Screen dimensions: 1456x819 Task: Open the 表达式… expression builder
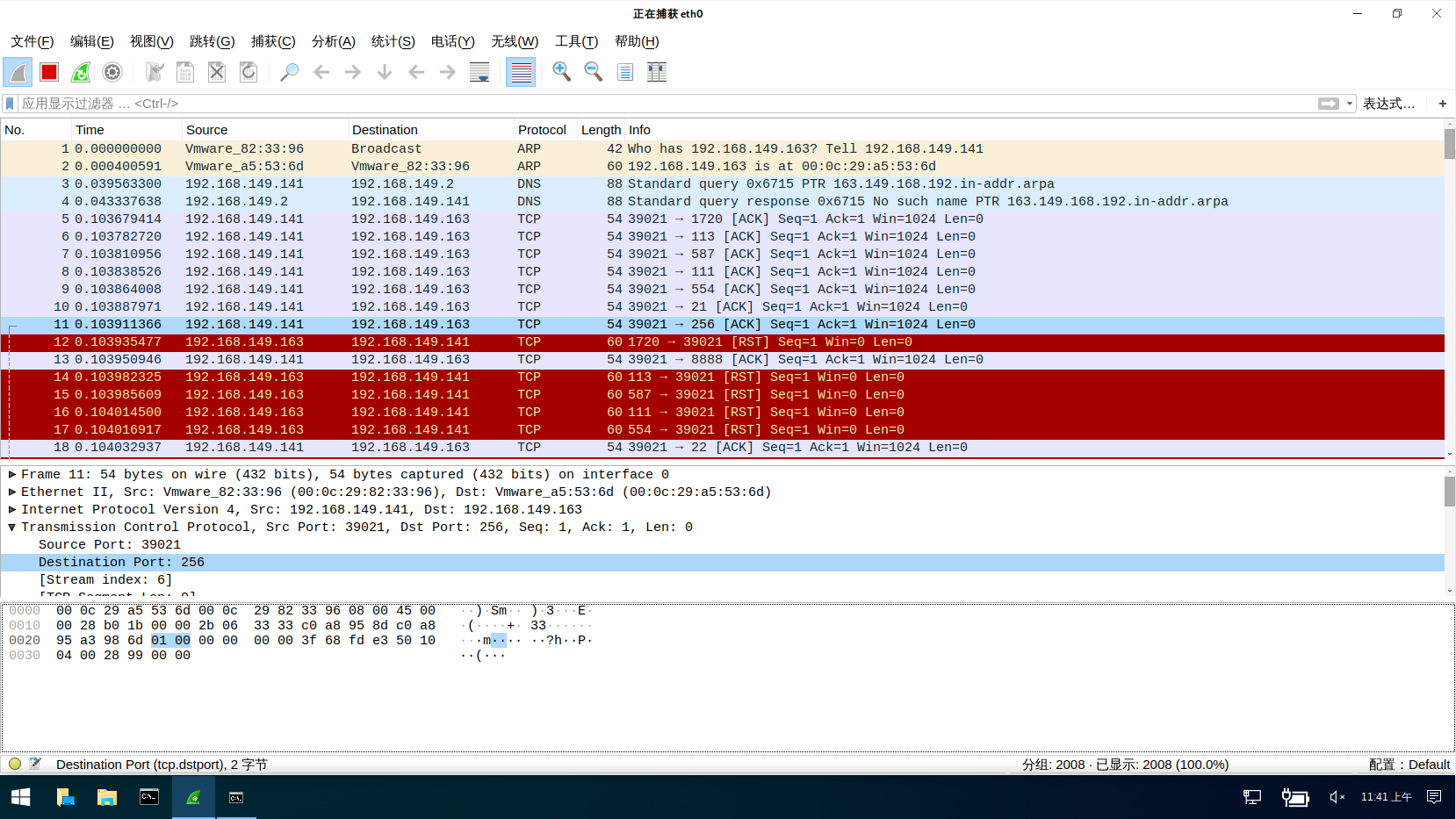(1389, 104)
